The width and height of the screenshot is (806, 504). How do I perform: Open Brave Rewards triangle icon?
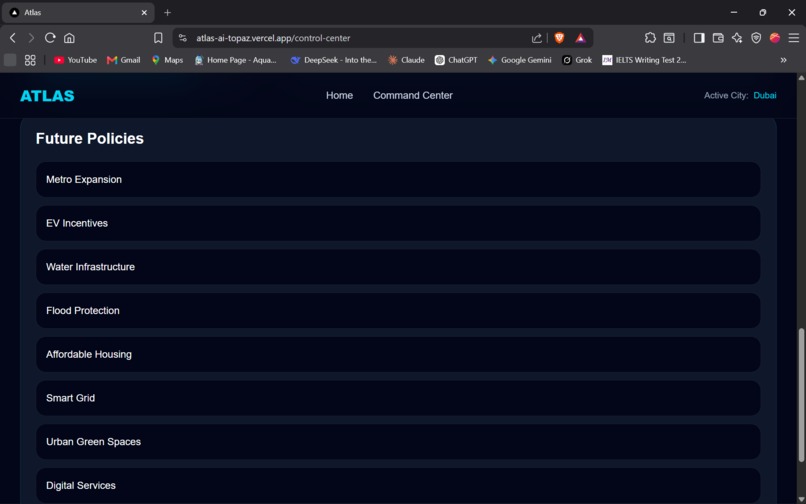tap(580, 38)
